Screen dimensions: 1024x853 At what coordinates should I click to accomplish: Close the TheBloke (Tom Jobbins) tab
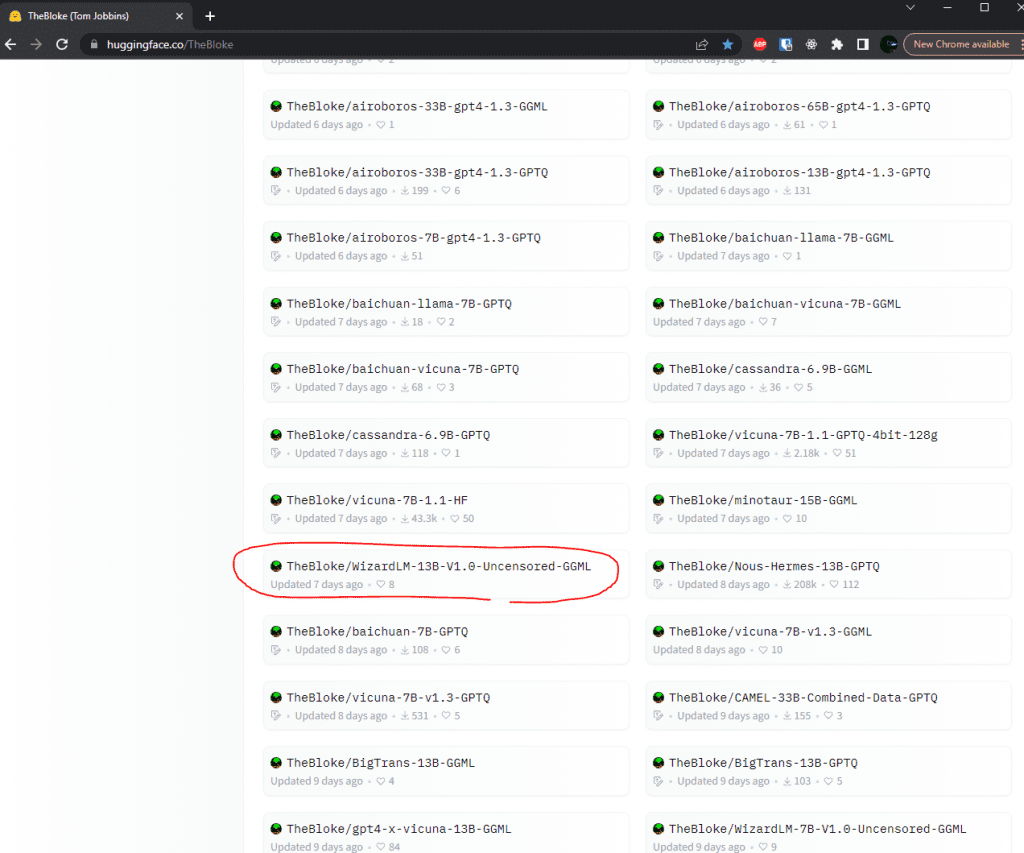(x=180, y=16)
